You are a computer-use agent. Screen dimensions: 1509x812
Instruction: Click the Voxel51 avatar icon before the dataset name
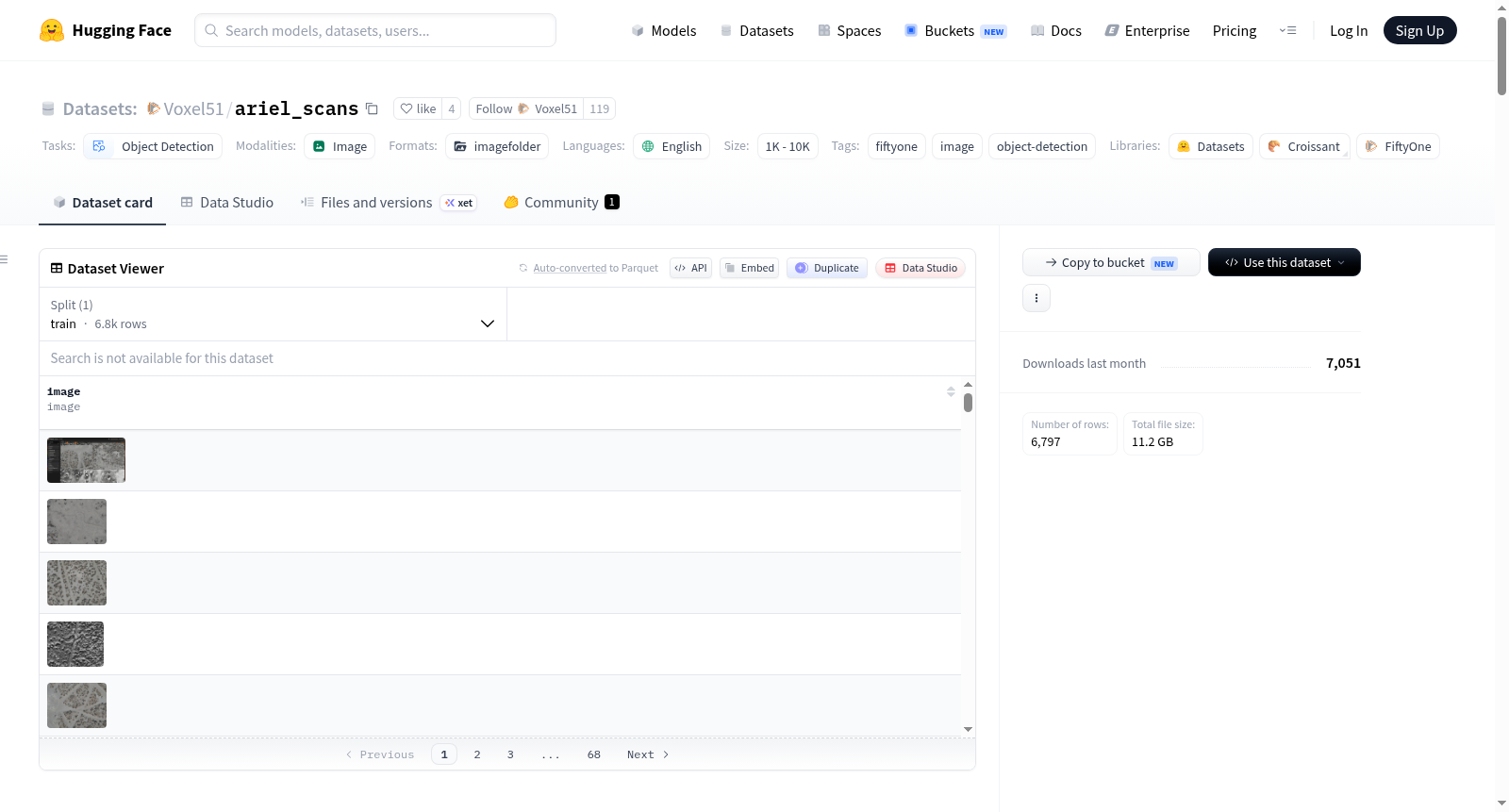(153, 108)
